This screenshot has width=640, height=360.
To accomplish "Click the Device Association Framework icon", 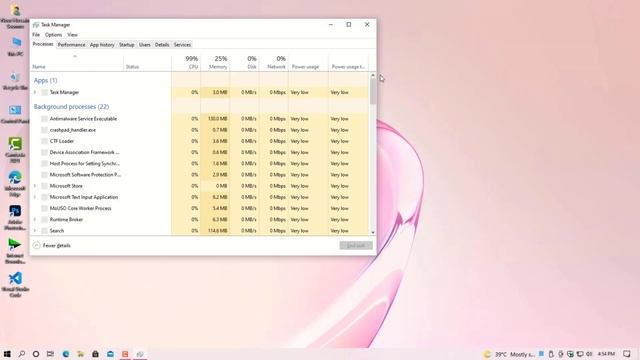I will [x=44, y=152].
